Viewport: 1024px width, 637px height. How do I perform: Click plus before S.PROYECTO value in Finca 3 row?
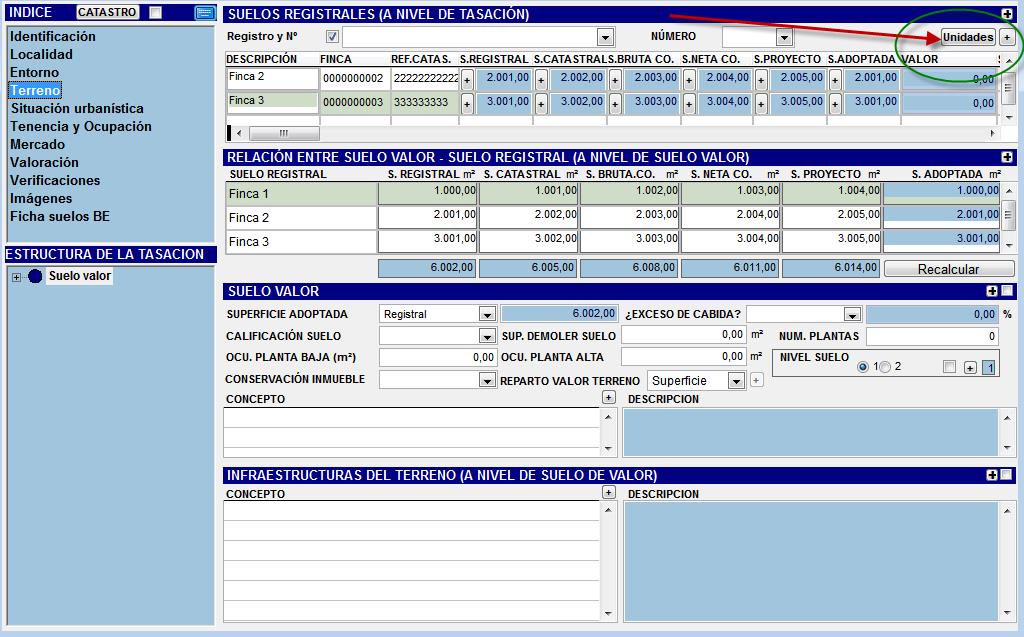tap(761, 104)
